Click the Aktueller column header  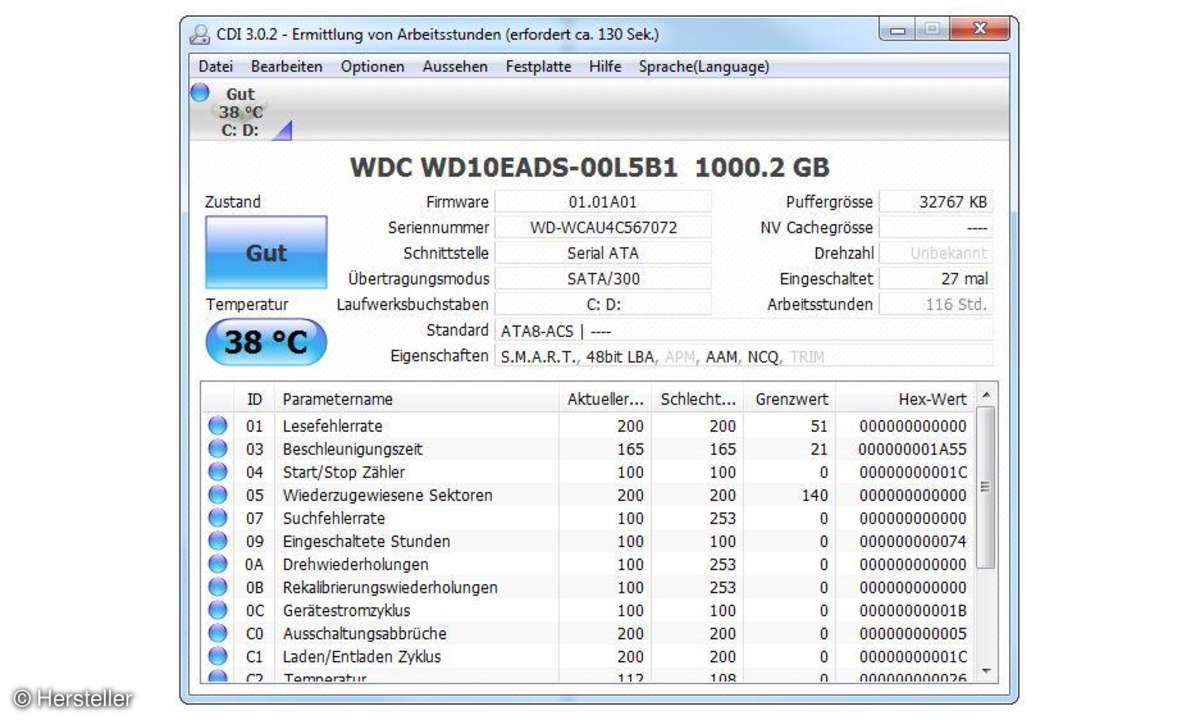click(x=605, y=399)
